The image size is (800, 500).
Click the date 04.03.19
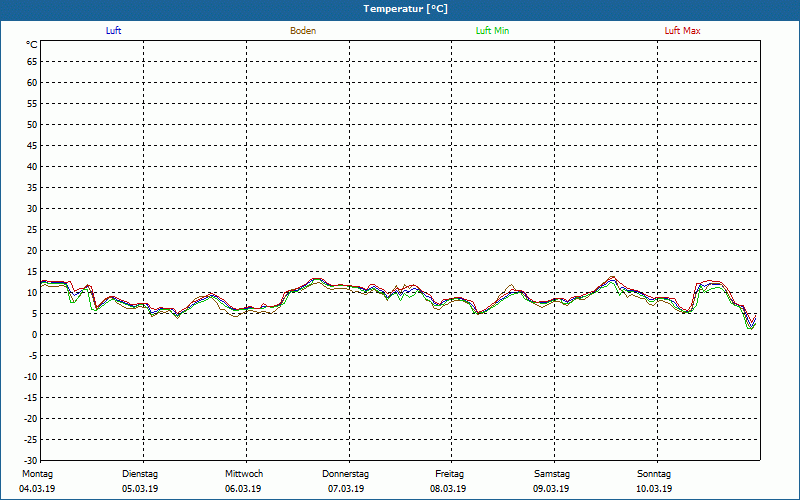click(x=37, y=489)
